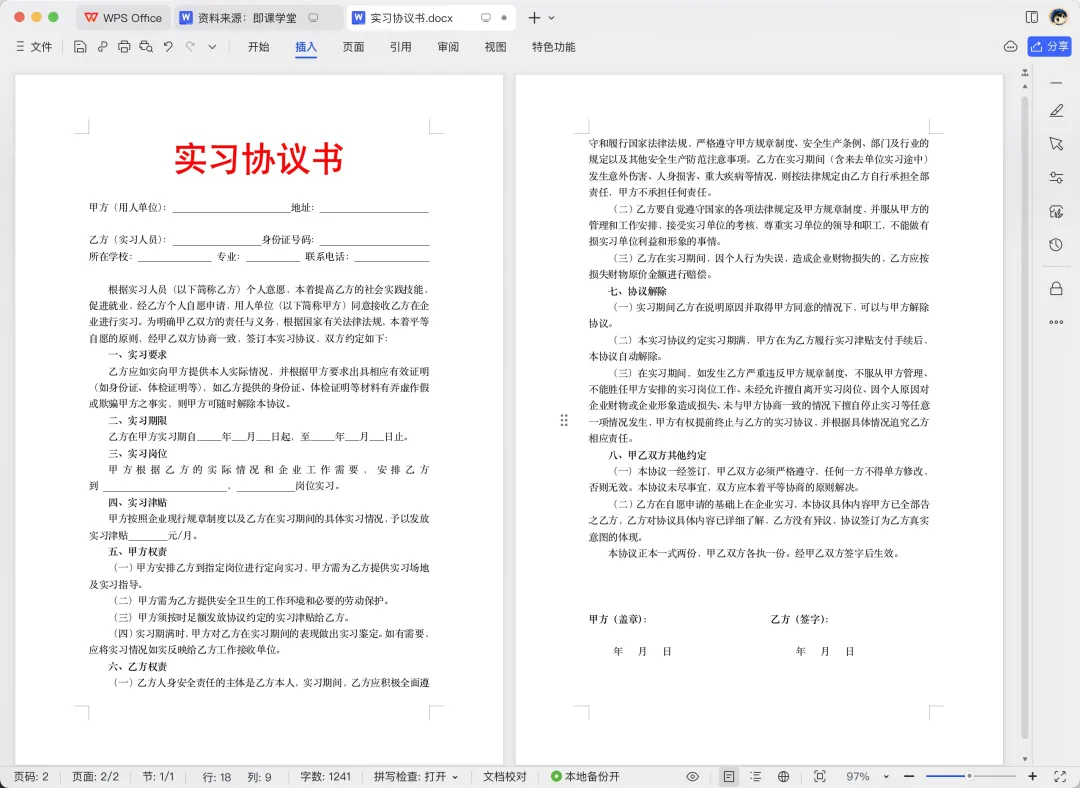The height and width of the screenshot is (788, 1080).
Task: Switch to the 视图 ribbon tab
Action: click(495, 47)
